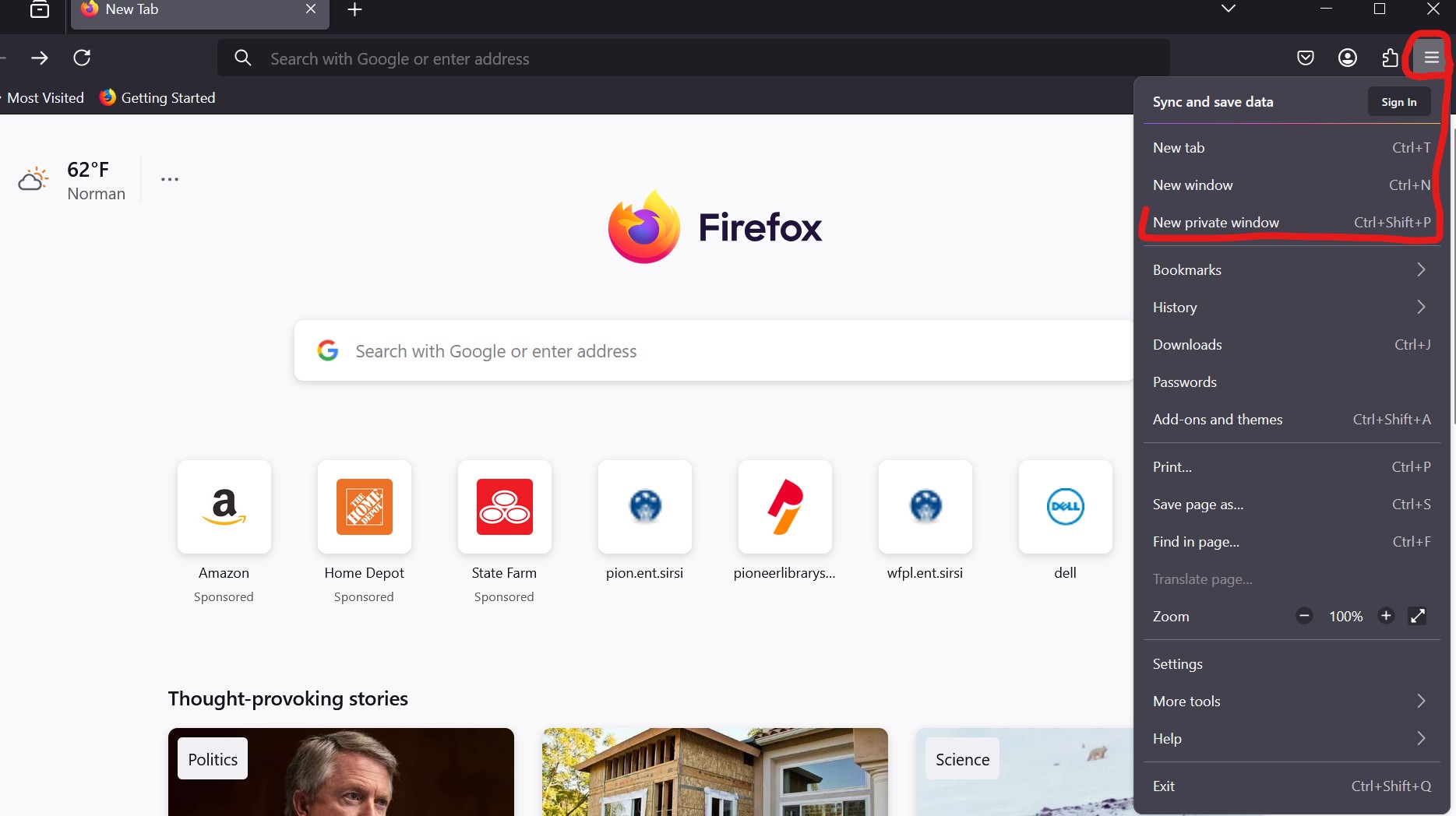Click the forward navigation arrow
The image size is (1456, 816).
tap(40, 58)
